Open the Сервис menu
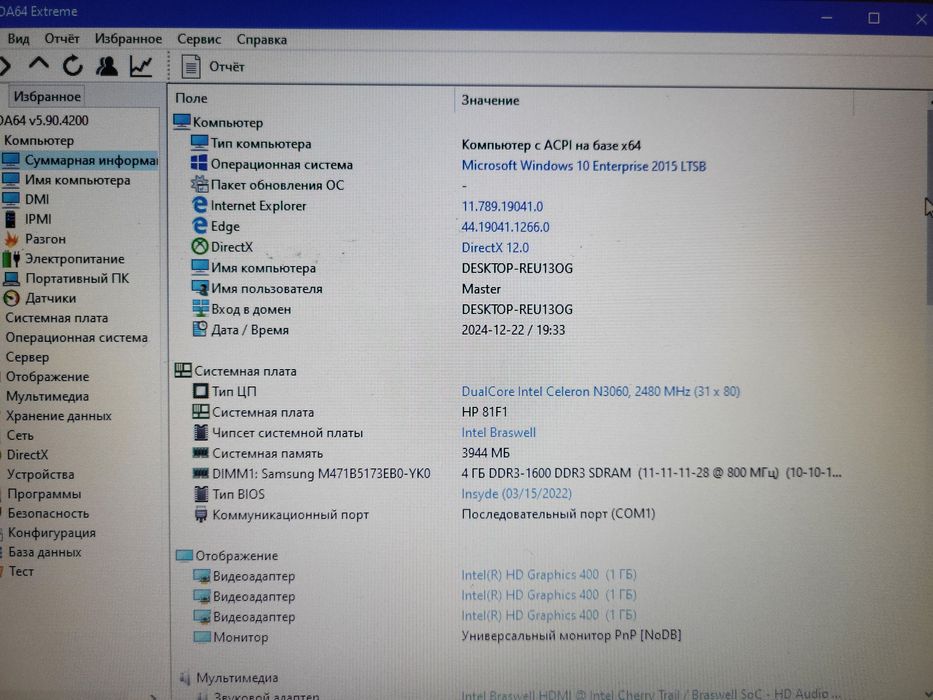This screenshot has height=700, width=933. pyautogui.click(x=199, y=40)
